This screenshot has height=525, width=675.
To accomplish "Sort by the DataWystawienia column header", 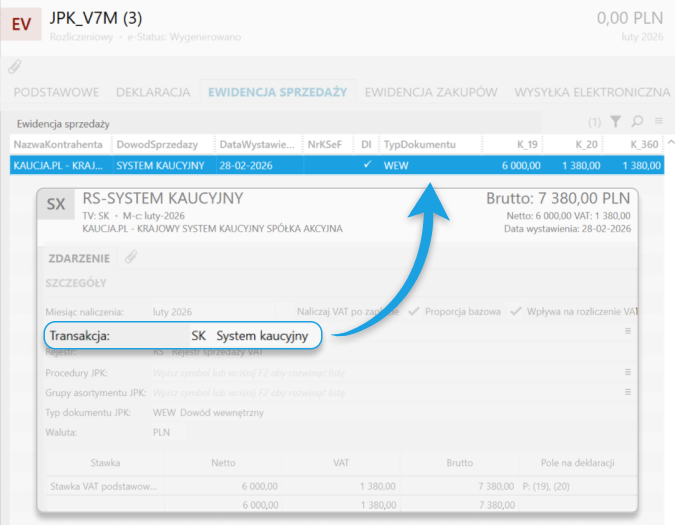I will 257,144.
